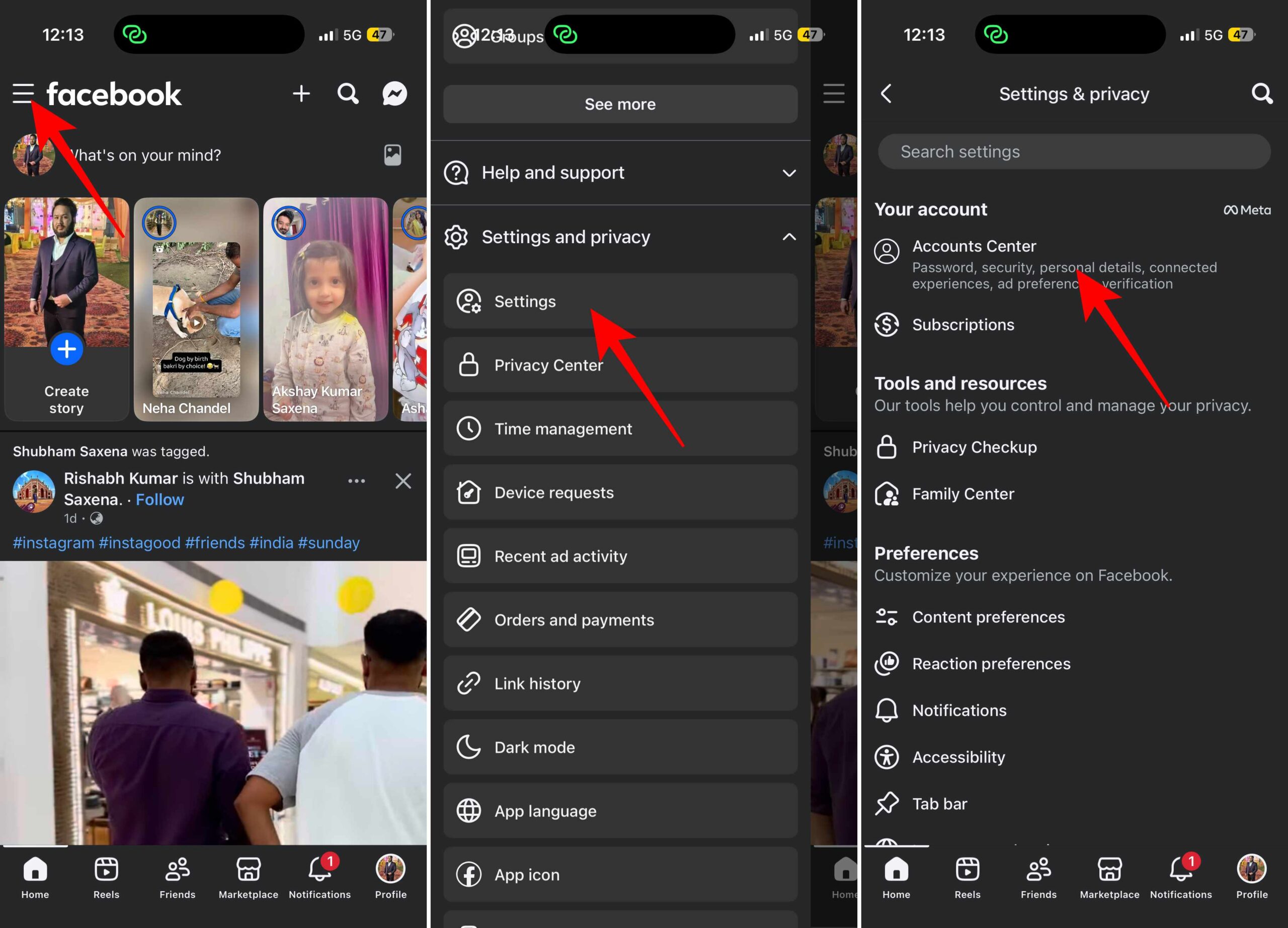The image size is (1288, 928).
Task: Open the Friends tab on the Settings & privacy screen
Action: pyautogui.click(x=1038, y=878)
